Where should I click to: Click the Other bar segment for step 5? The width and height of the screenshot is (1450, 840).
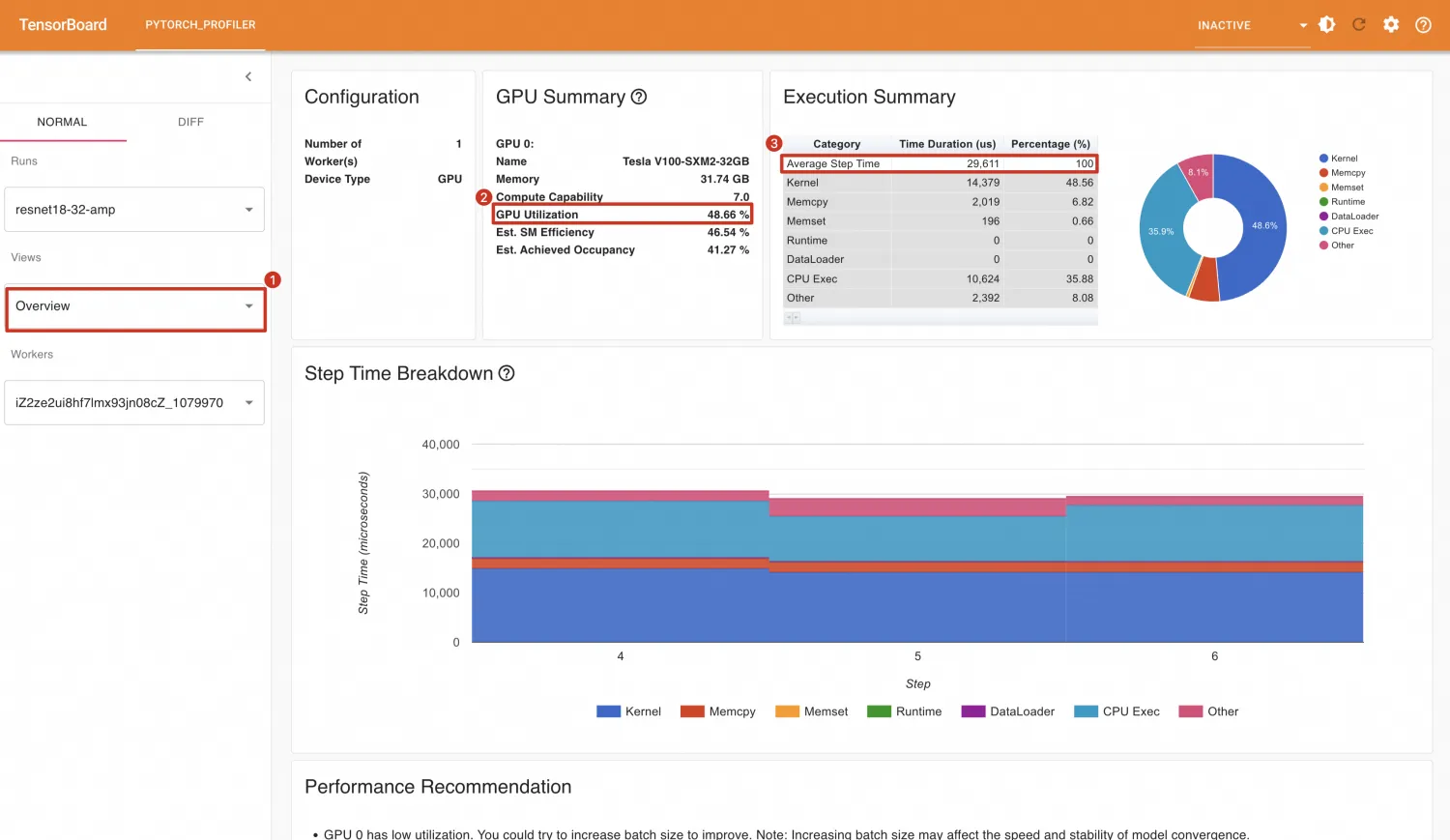(917, 507)
